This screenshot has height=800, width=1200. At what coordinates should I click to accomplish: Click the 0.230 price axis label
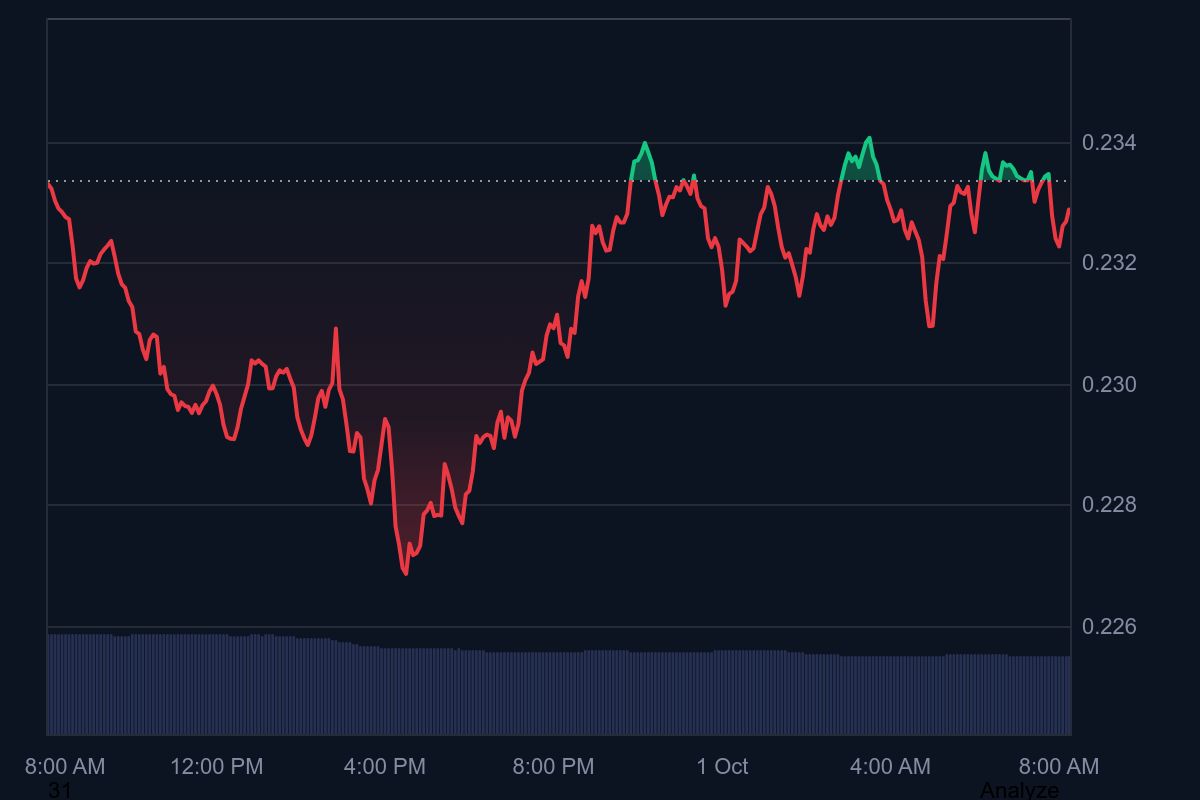coord(1109,385)
